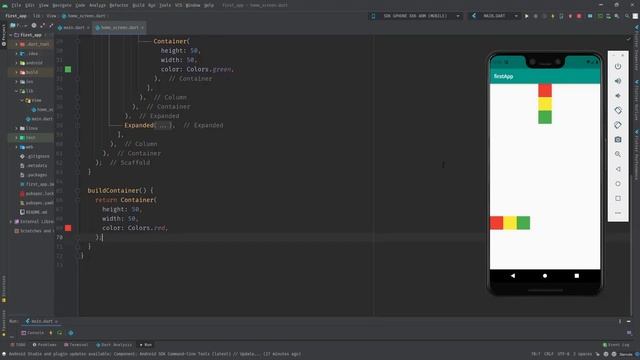Open the Problems tool window
The image size is (640, 360).
tap(44, 345)
